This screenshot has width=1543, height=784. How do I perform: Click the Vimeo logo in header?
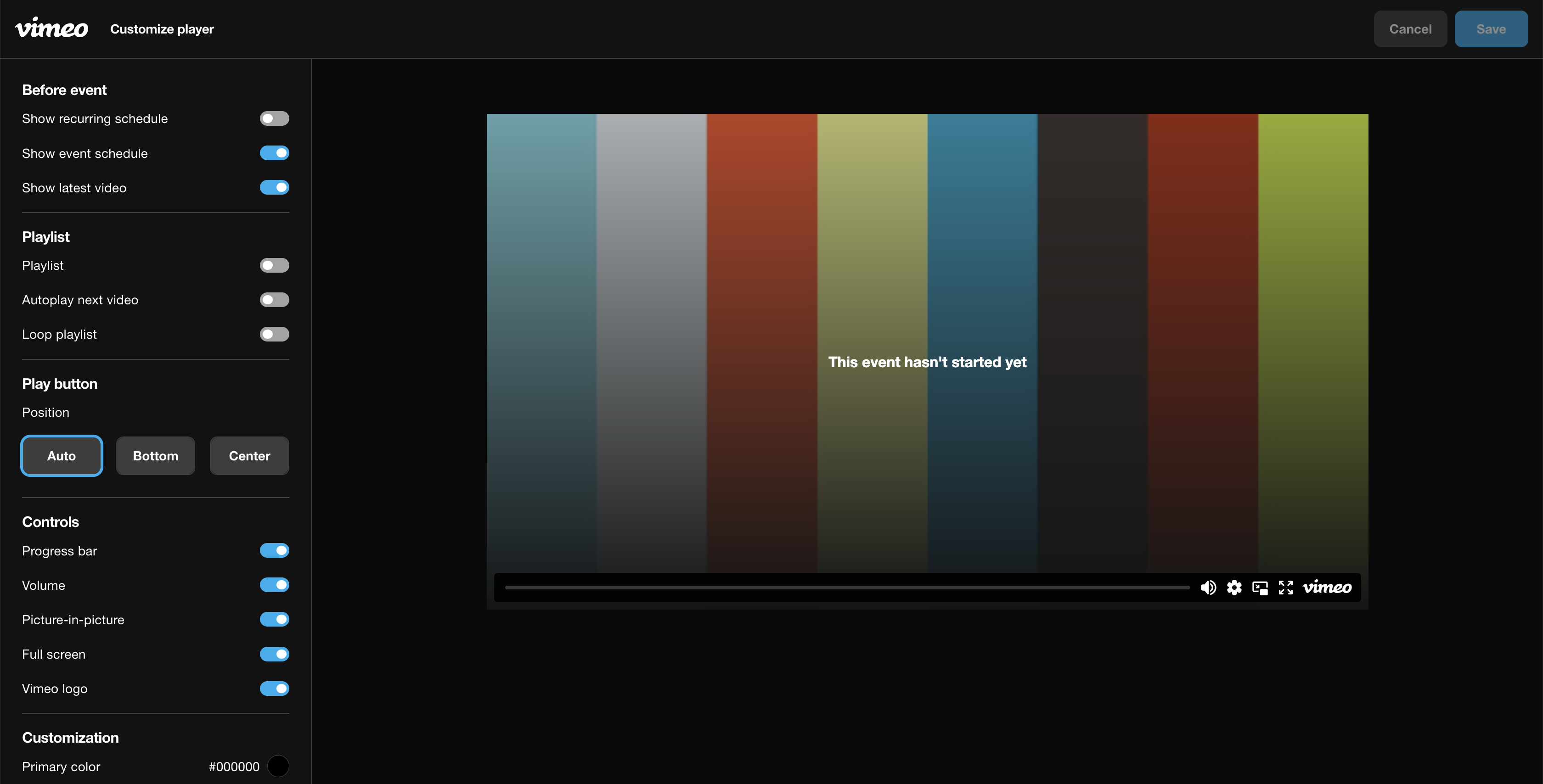51,28
